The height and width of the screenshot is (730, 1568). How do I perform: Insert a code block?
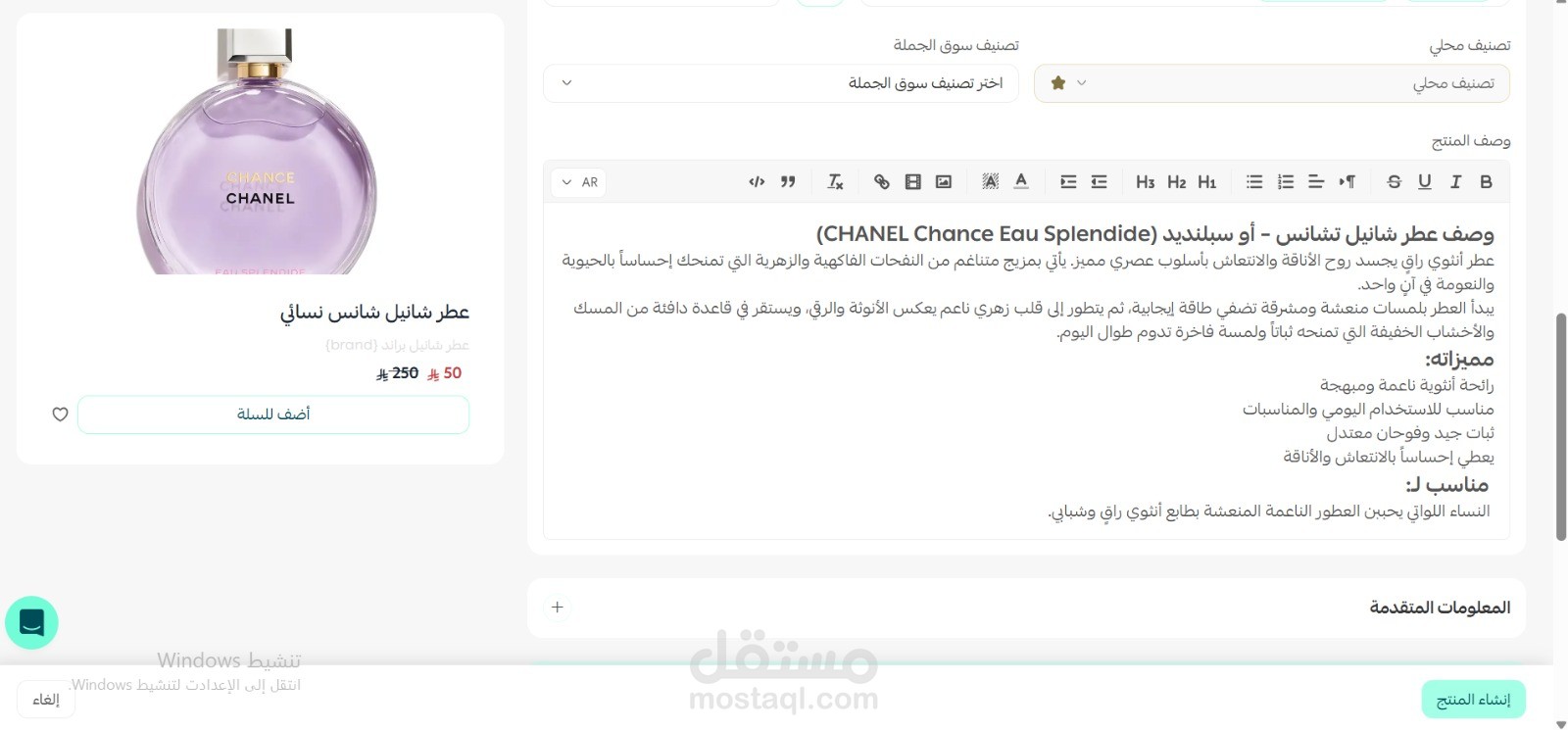point(757,181)
